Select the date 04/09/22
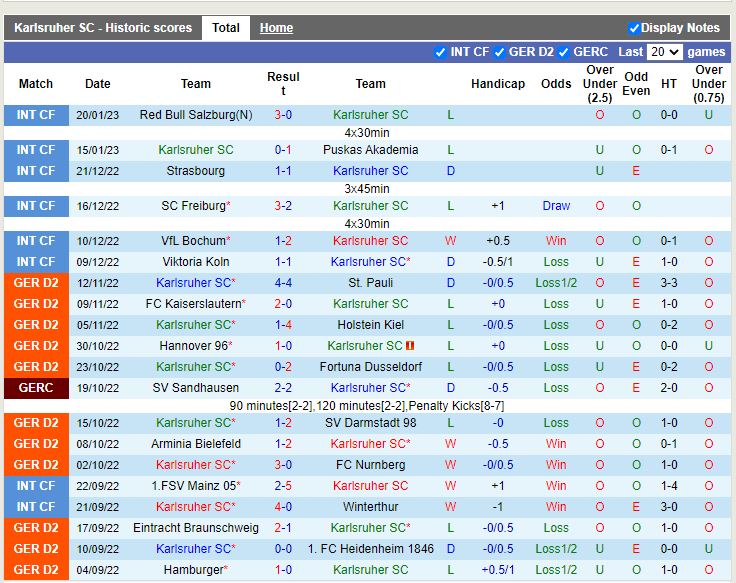This screenshot has width=736, height=583. pos(98,570)
